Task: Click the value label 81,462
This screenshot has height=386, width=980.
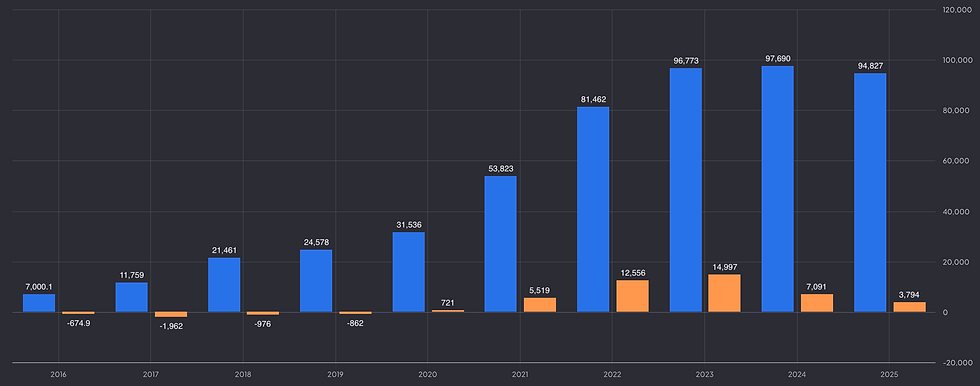Action: pos(593,99)
